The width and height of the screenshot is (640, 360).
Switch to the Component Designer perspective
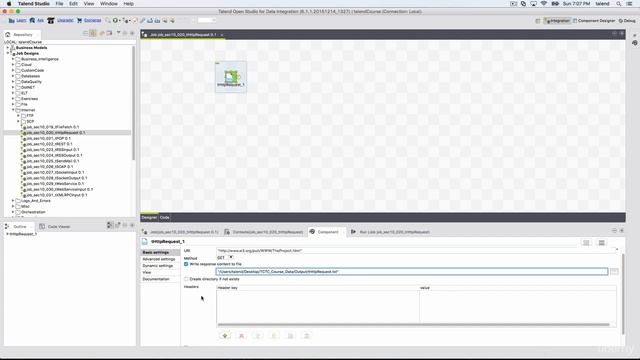point(594,20)
